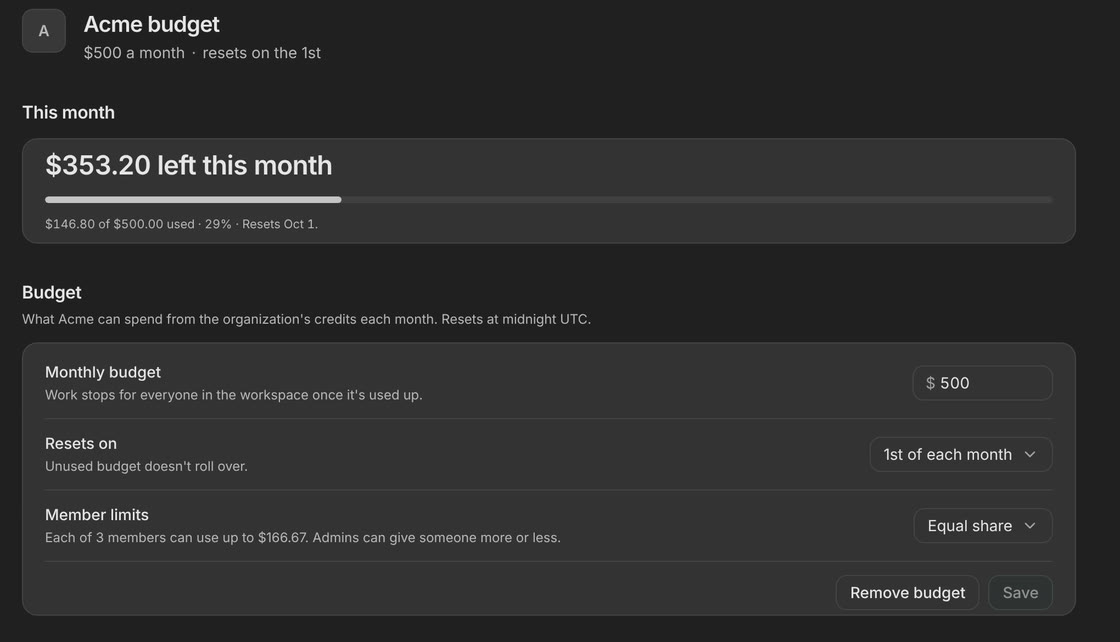The width and height of the screenshot is (1120, 642).
Task: Open the 'Equal share' member limits dropdown
Action: 983,526
